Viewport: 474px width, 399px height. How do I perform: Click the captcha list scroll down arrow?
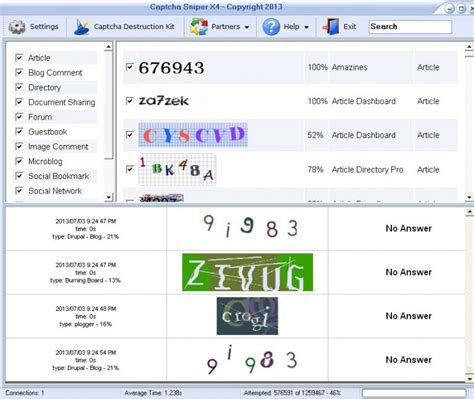point(469,197)
